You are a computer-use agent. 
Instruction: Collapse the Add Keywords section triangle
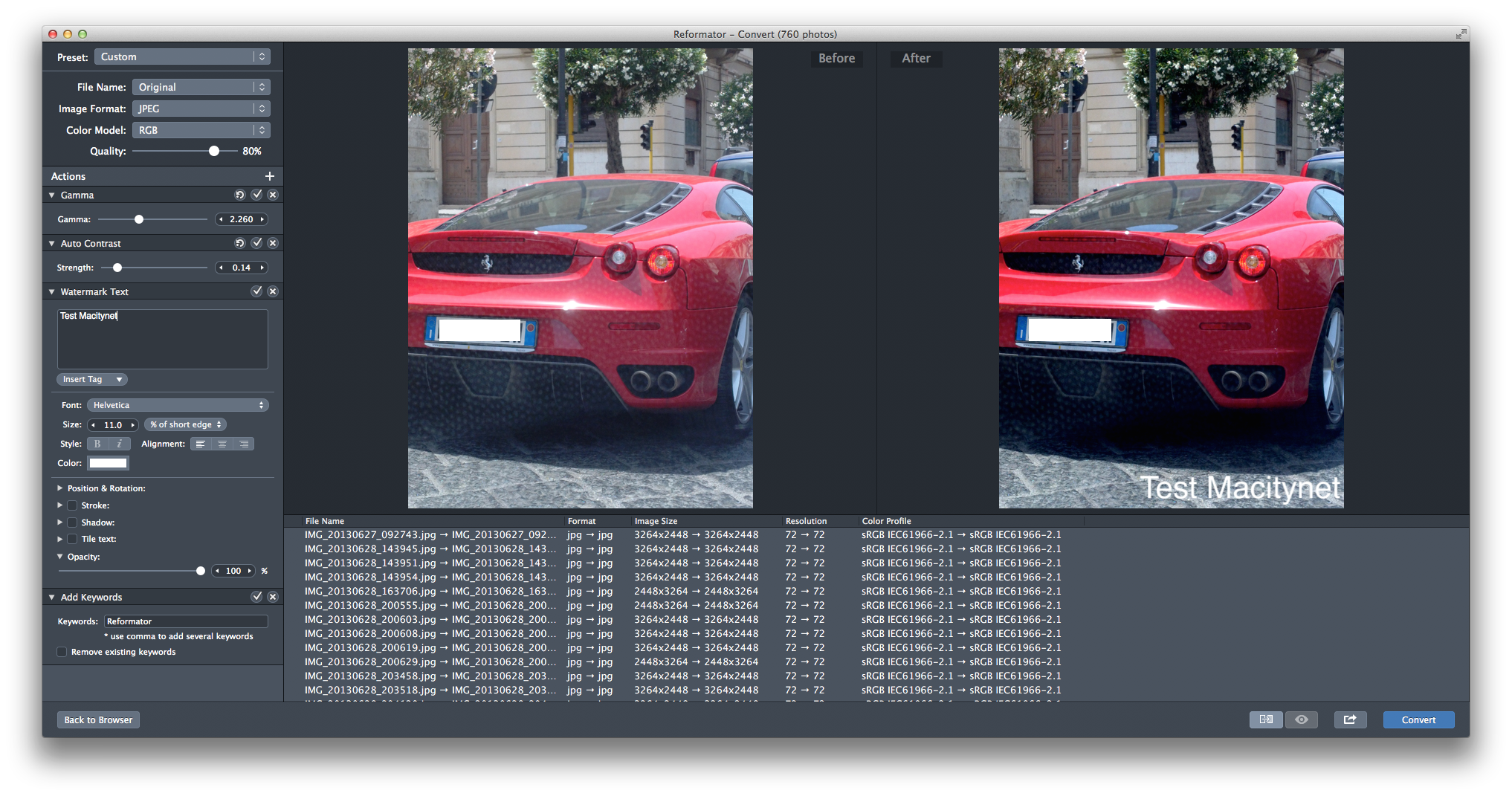point(52,597)
